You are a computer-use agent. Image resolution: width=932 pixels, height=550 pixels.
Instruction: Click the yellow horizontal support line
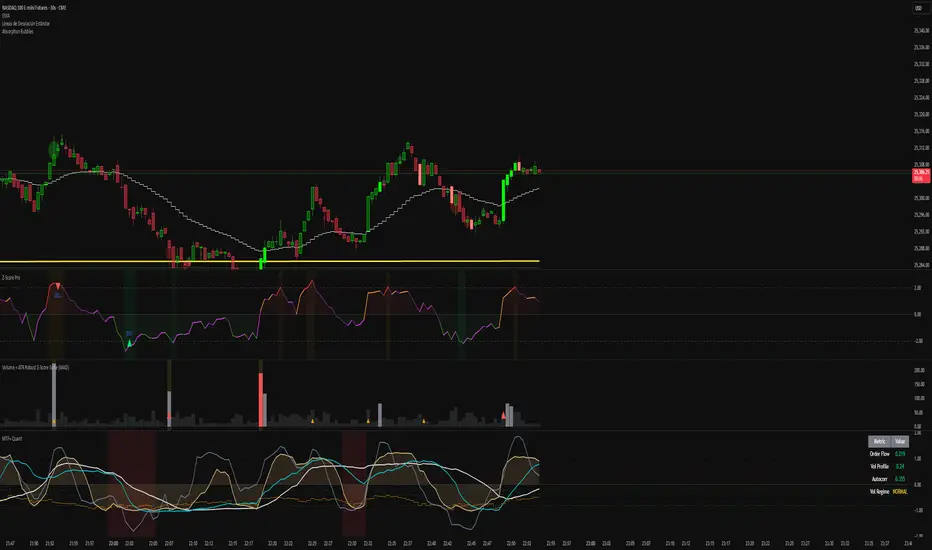pos(270,261)
